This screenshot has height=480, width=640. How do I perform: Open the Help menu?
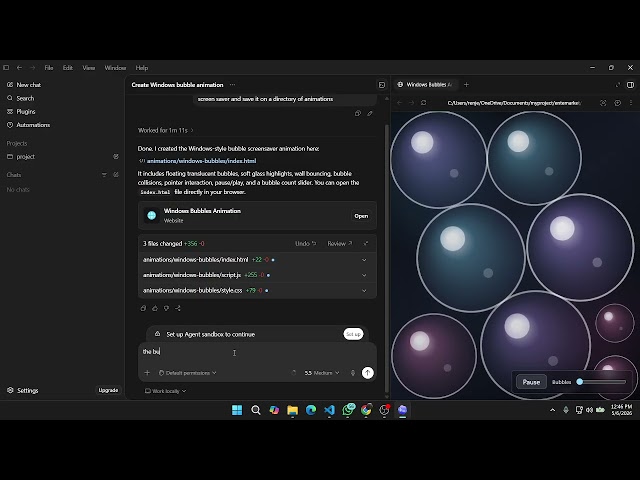click(x=142, y=68)
